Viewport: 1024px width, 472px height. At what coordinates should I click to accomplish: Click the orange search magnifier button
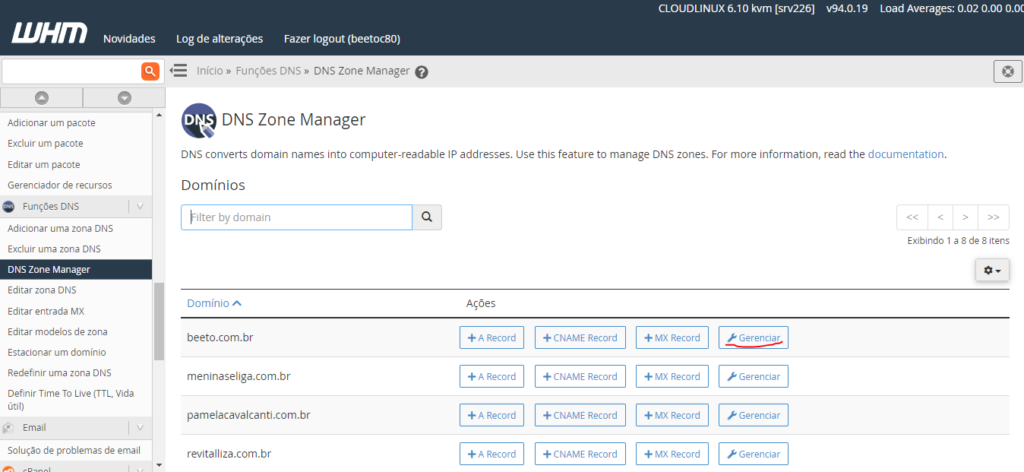[150, 71]
